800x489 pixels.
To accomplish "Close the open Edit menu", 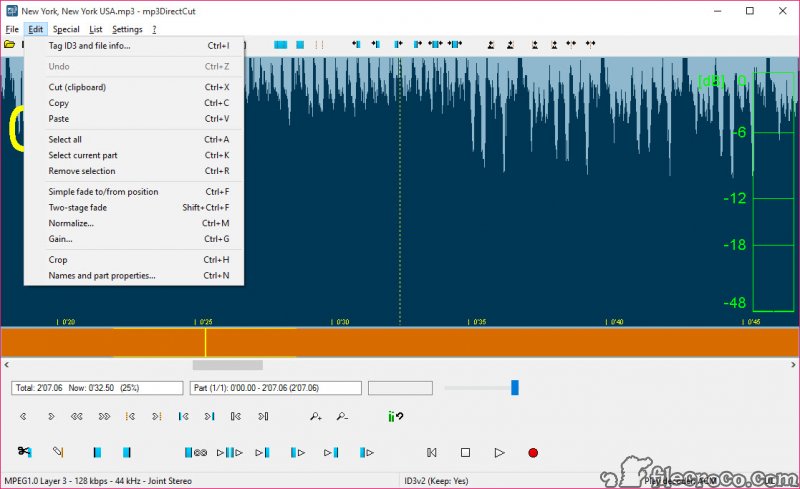I will click(x=35, y=29).
